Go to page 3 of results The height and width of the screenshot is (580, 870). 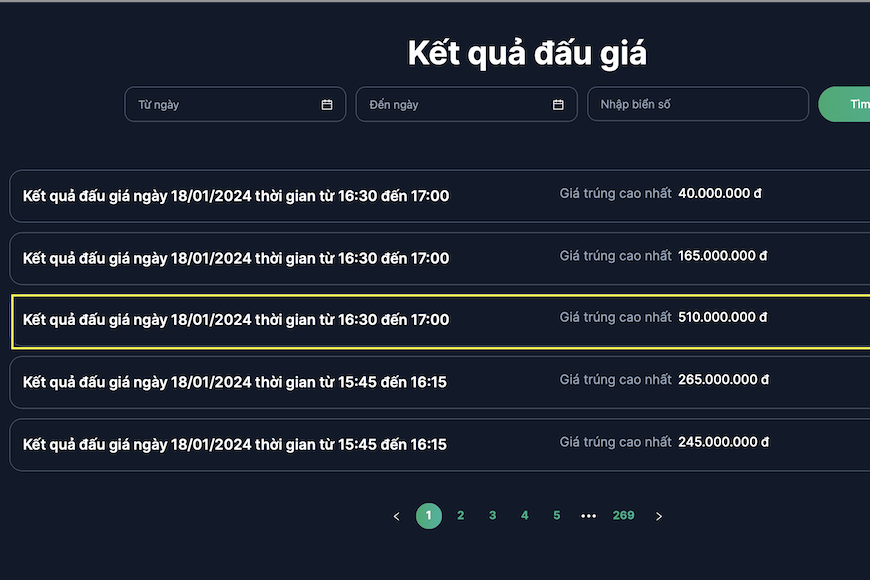click(493, 516)
